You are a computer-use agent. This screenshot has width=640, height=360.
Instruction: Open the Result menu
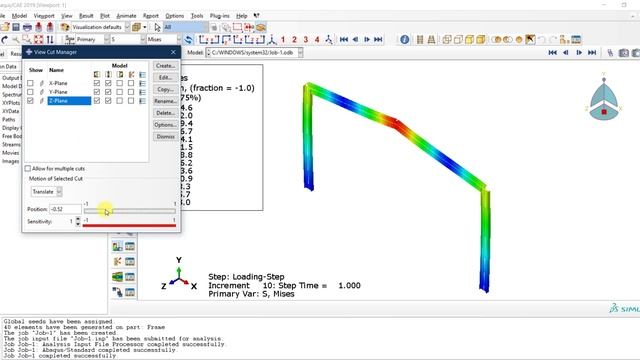tap(86, 16)
